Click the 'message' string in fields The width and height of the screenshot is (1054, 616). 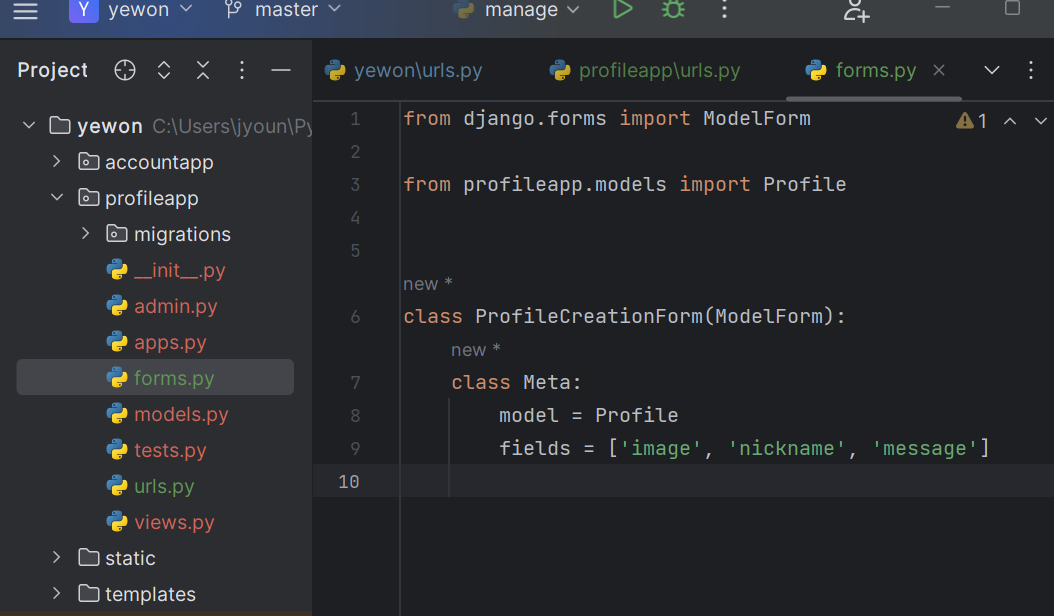point(924,449)
